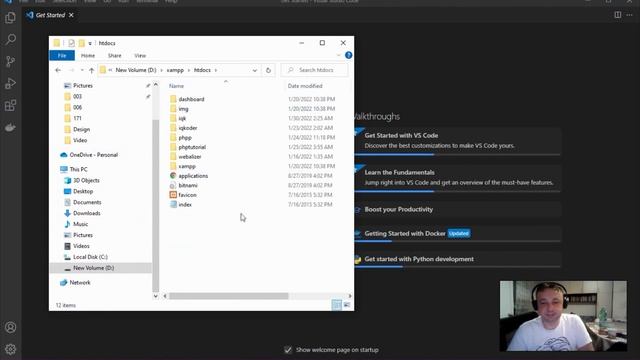Screen dimensions: 640x360
Task: Close the Get Started tab
Action: pyautogui.click(x=71, y=15)
